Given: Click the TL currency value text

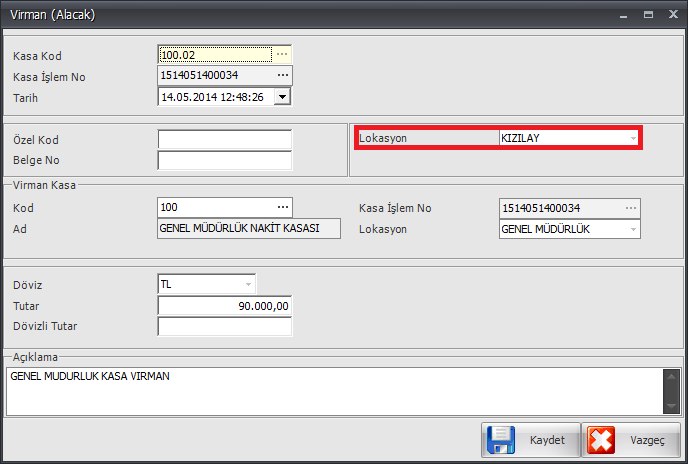Looking at the screenshot, I should coord(166,284).
